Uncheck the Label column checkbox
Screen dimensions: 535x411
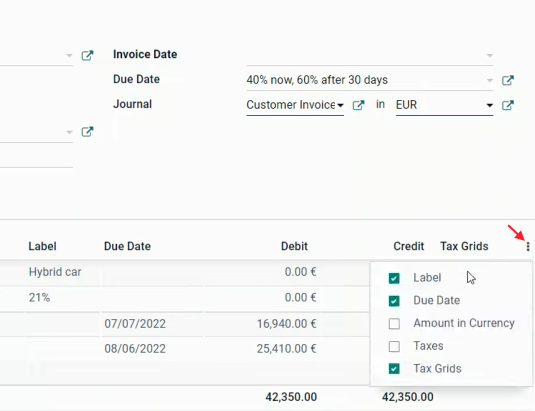click(x=394, y=278)
